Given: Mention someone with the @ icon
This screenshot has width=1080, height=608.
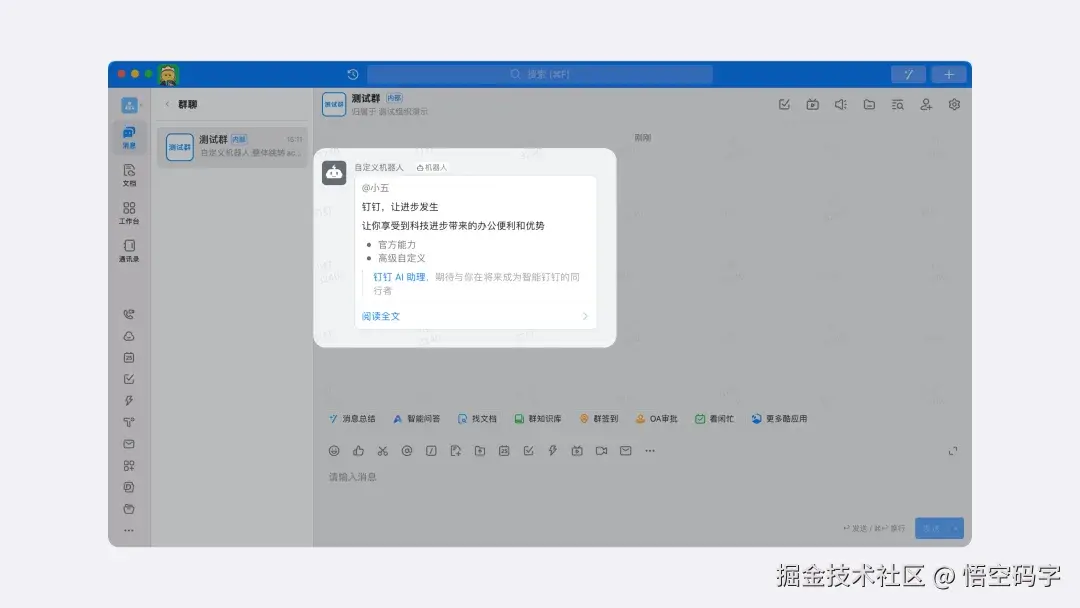Looking at the screenshot, I should [x=406, y=451].
